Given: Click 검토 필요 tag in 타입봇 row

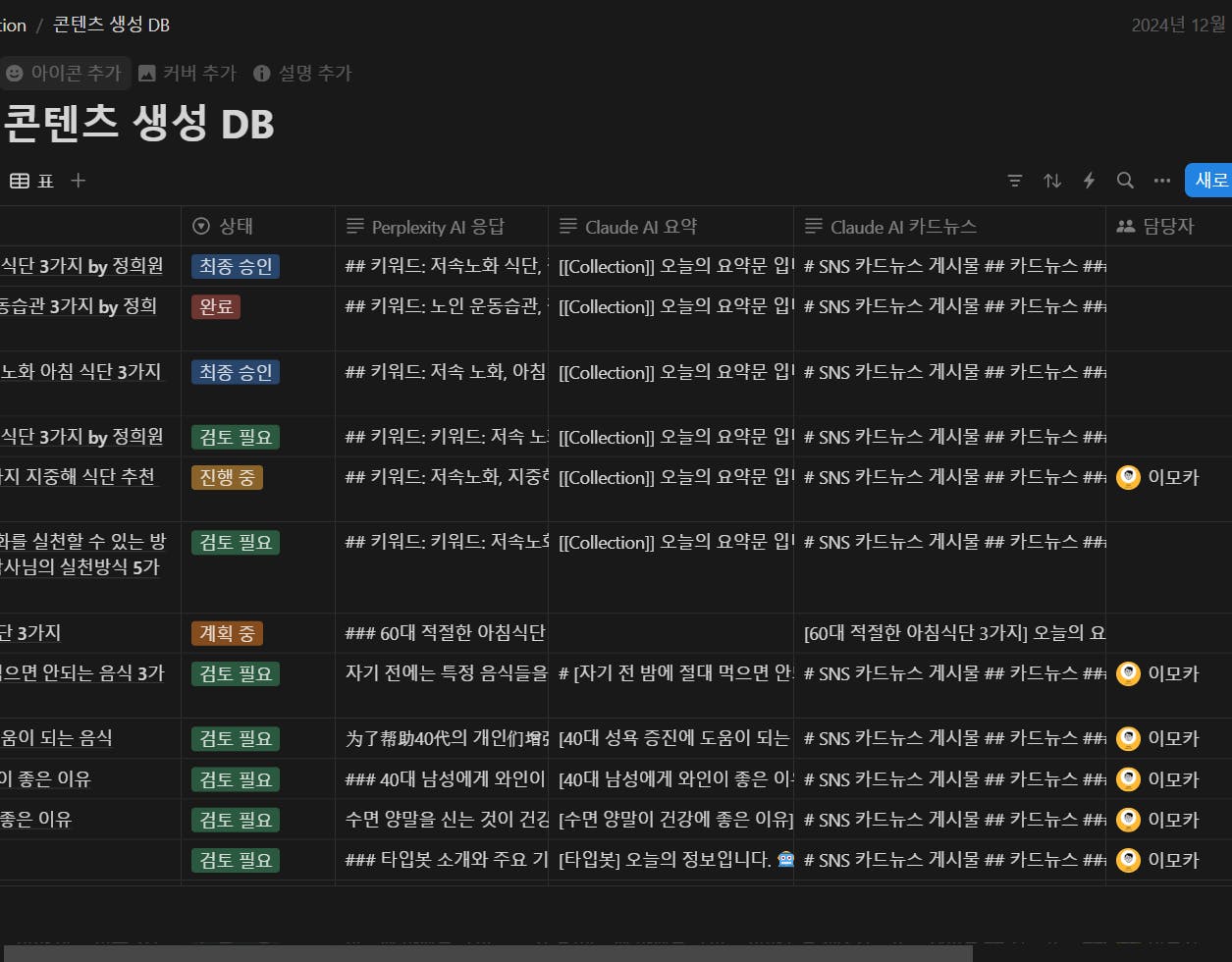Looking at the screenshot, I should pyautogui.click(x=236, y=860).
